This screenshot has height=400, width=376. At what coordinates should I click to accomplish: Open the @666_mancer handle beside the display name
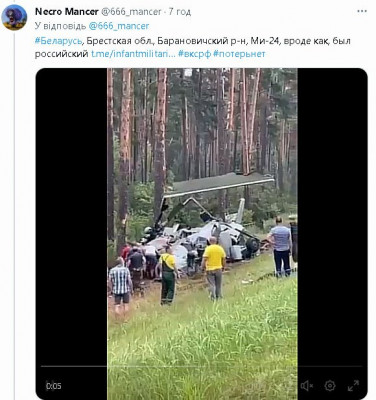131,12
